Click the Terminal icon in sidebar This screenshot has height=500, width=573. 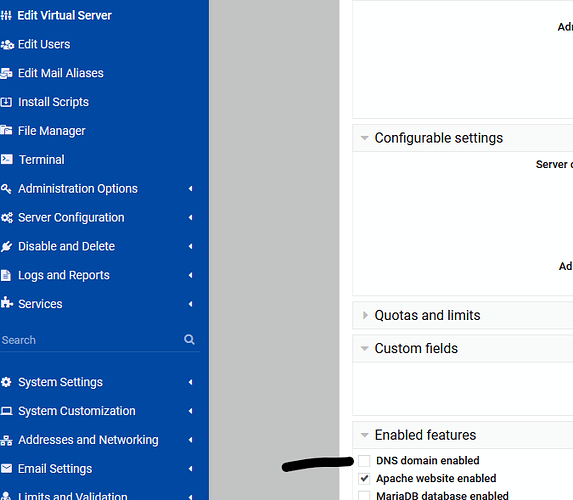7,159
